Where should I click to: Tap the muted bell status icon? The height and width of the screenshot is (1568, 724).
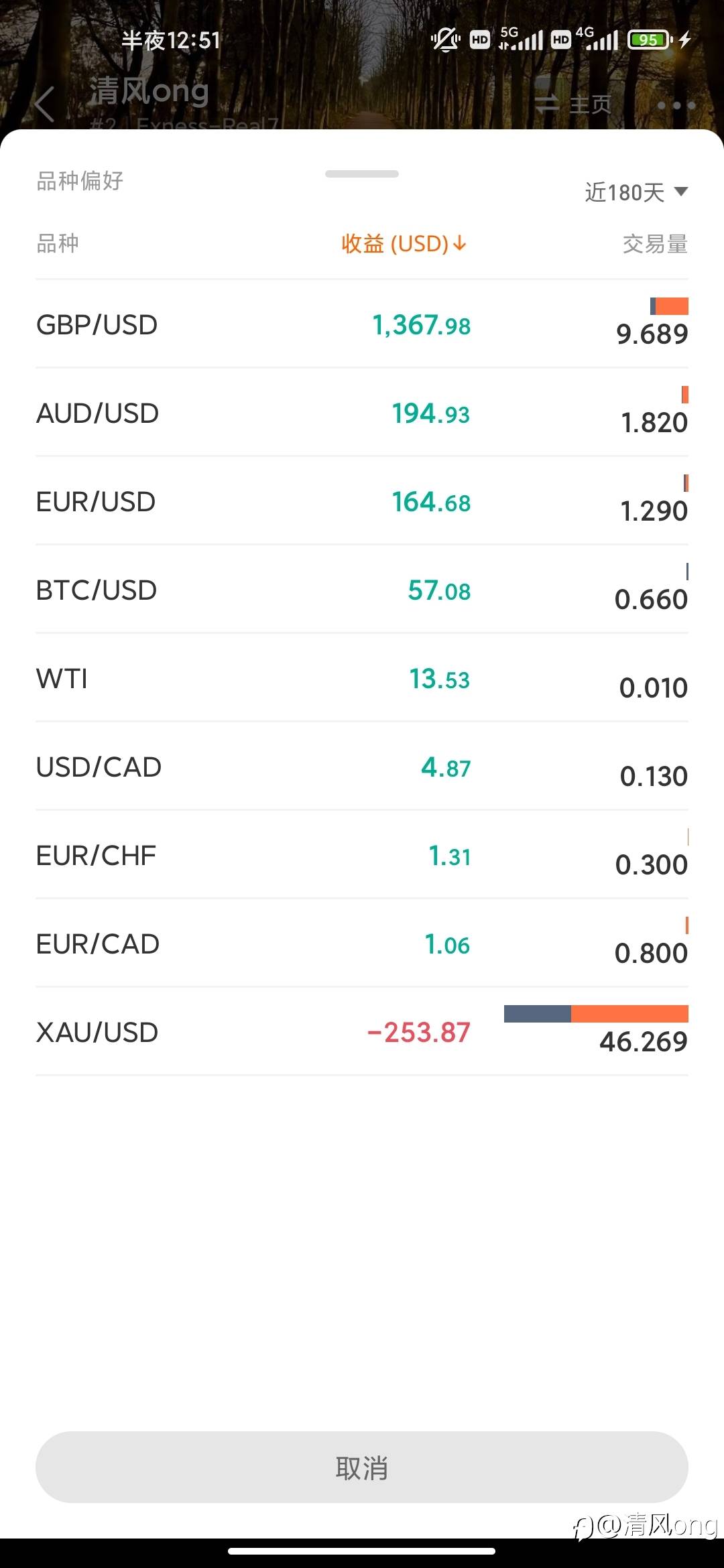[444, 40]
